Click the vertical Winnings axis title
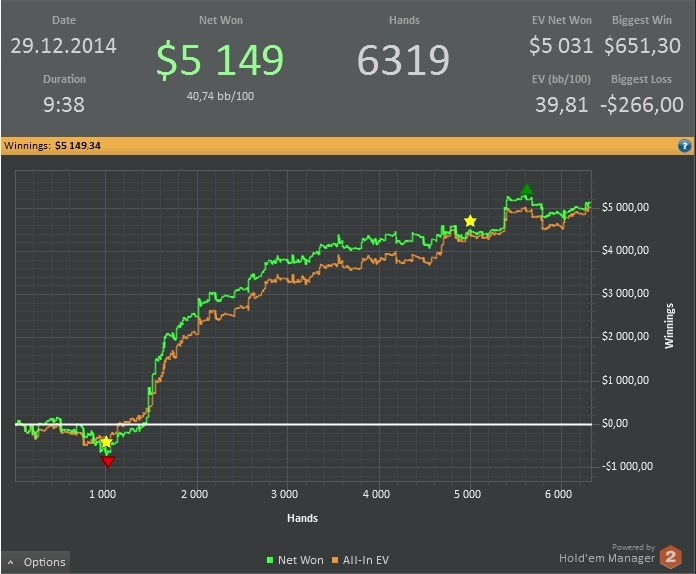696x574 pixels. pos(669,326)
